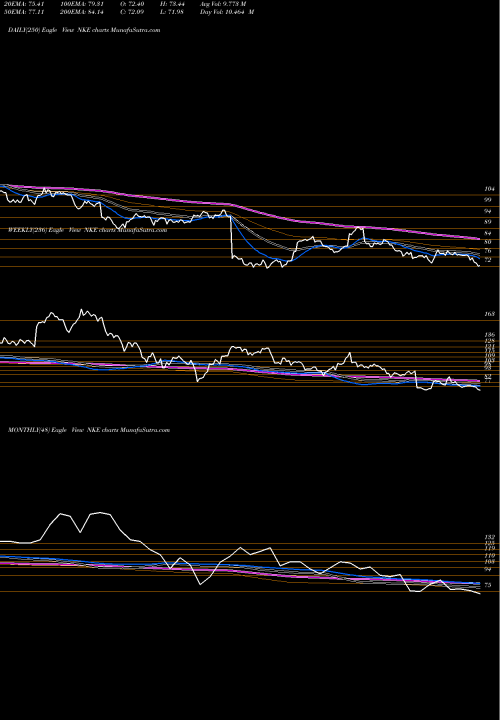The image size is (500, 720).
Task: Click the 80 price label on daily chart
Action: [x=488, y=242]
